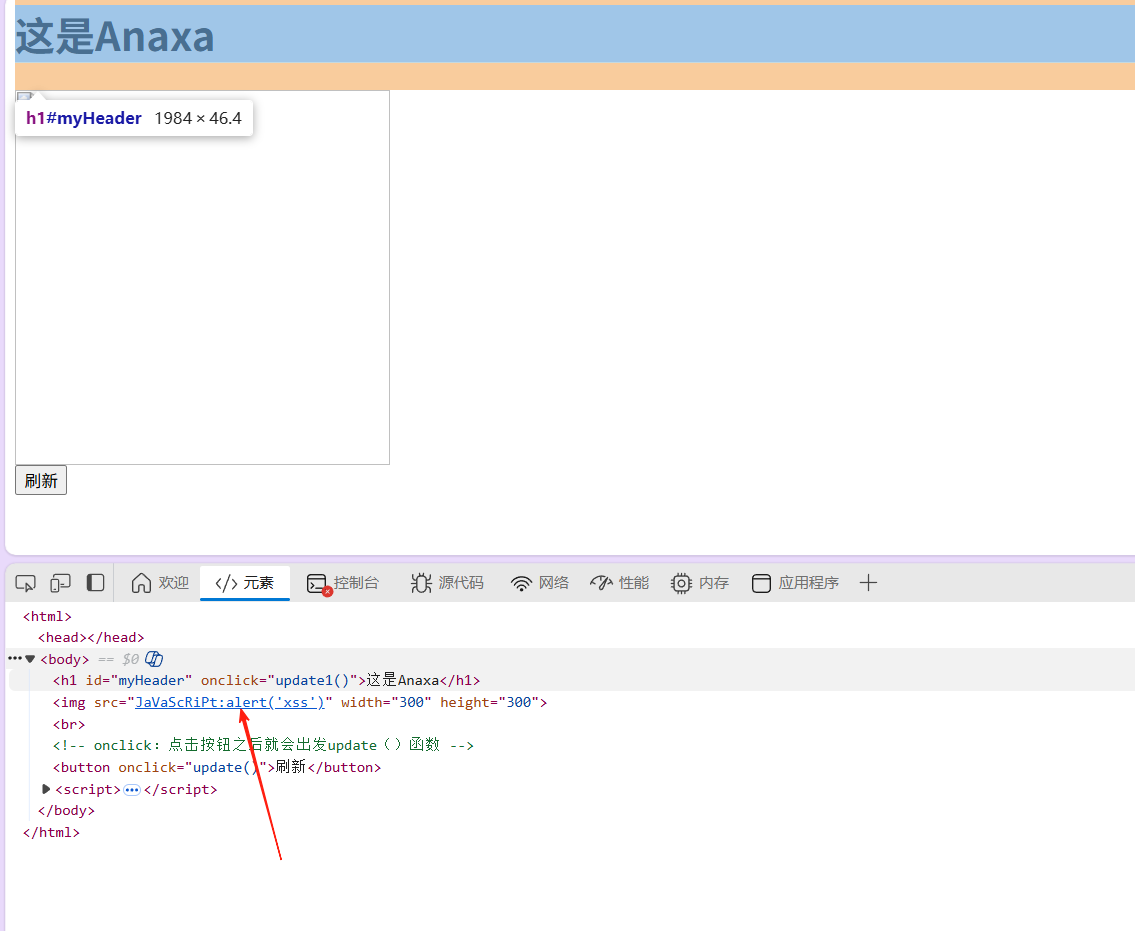
Task: Select the <html> opening tag row
Action: [x=47, y=616]
